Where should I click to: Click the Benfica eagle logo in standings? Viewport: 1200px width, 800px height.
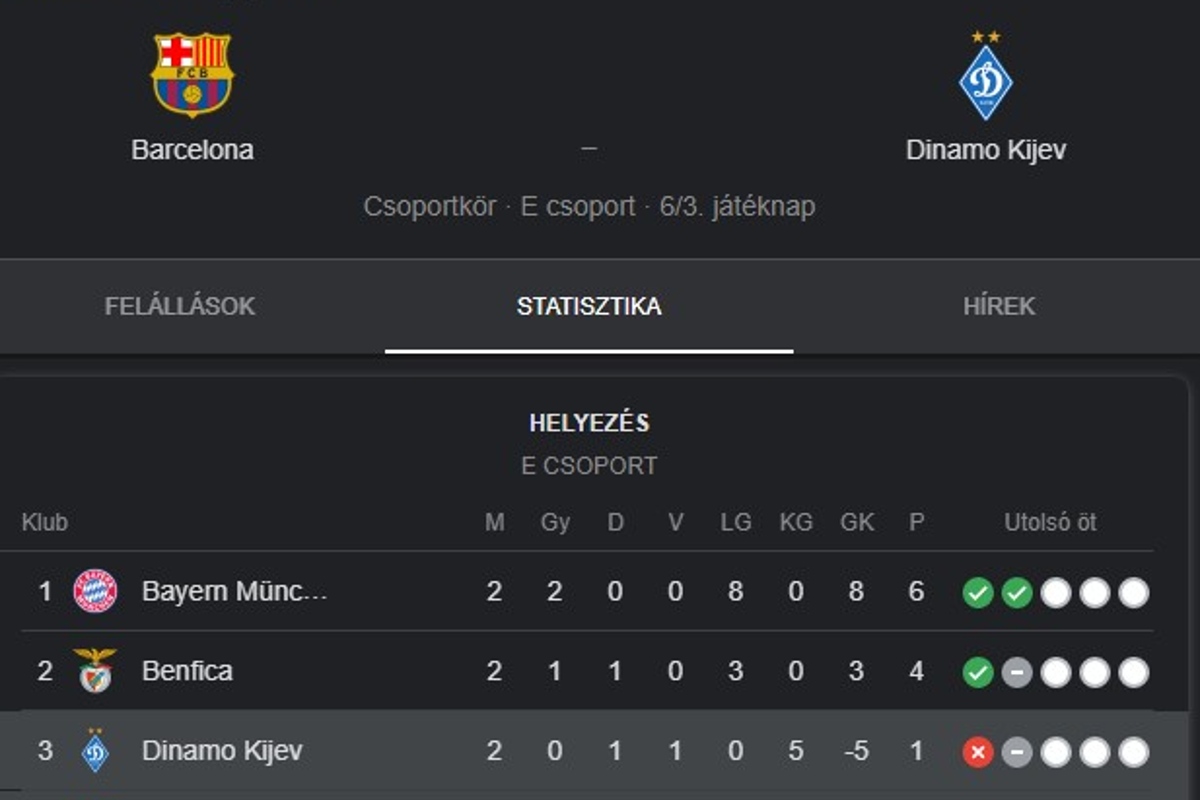[96, 671]
